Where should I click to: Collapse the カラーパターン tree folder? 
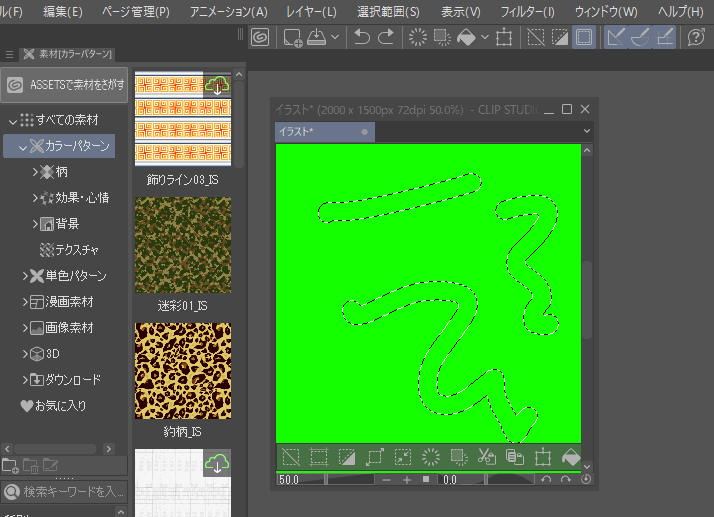pyautogui.click(x=22, y=147)
